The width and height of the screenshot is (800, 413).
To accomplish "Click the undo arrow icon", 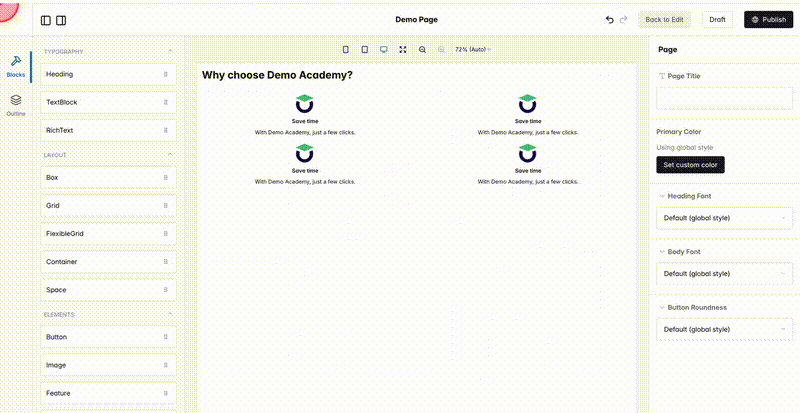I will pos(610,20).
